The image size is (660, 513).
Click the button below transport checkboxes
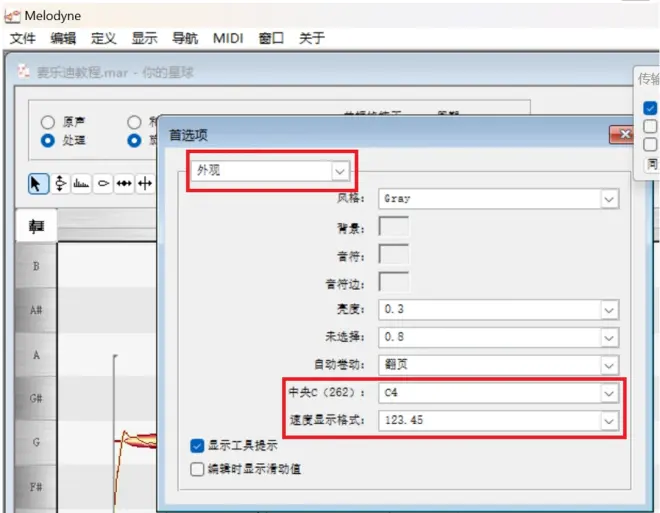tap(652, 165)
